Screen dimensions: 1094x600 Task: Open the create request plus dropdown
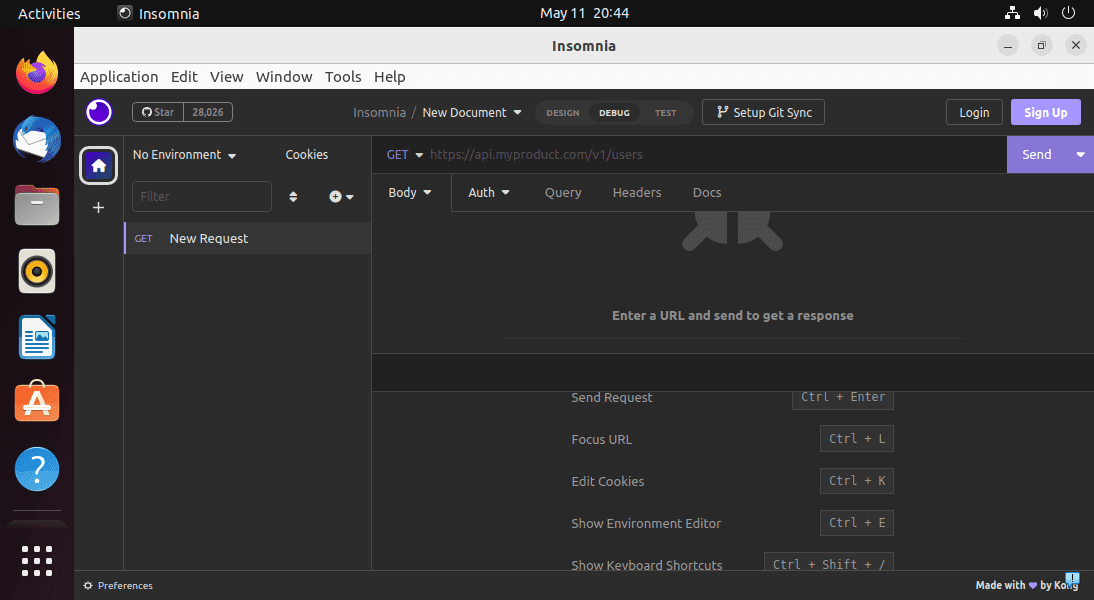pos(341,197)
